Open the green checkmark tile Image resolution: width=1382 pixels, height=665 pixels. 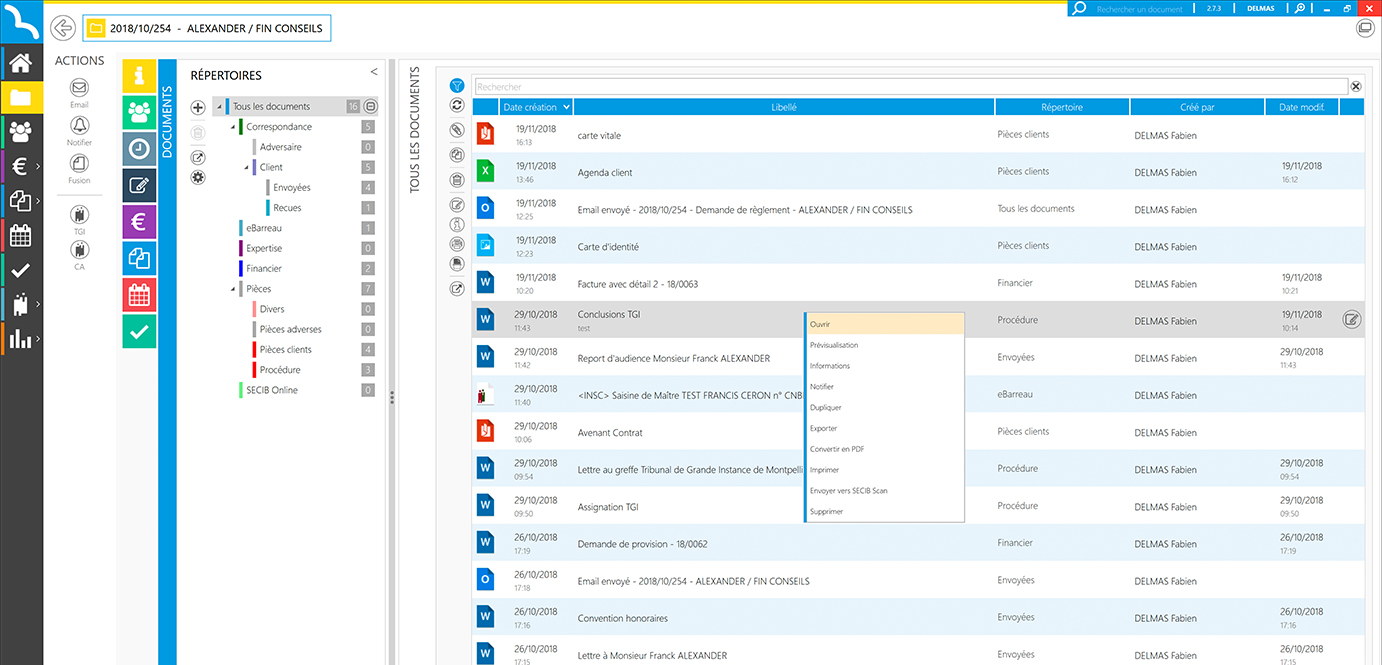point(139,331)
